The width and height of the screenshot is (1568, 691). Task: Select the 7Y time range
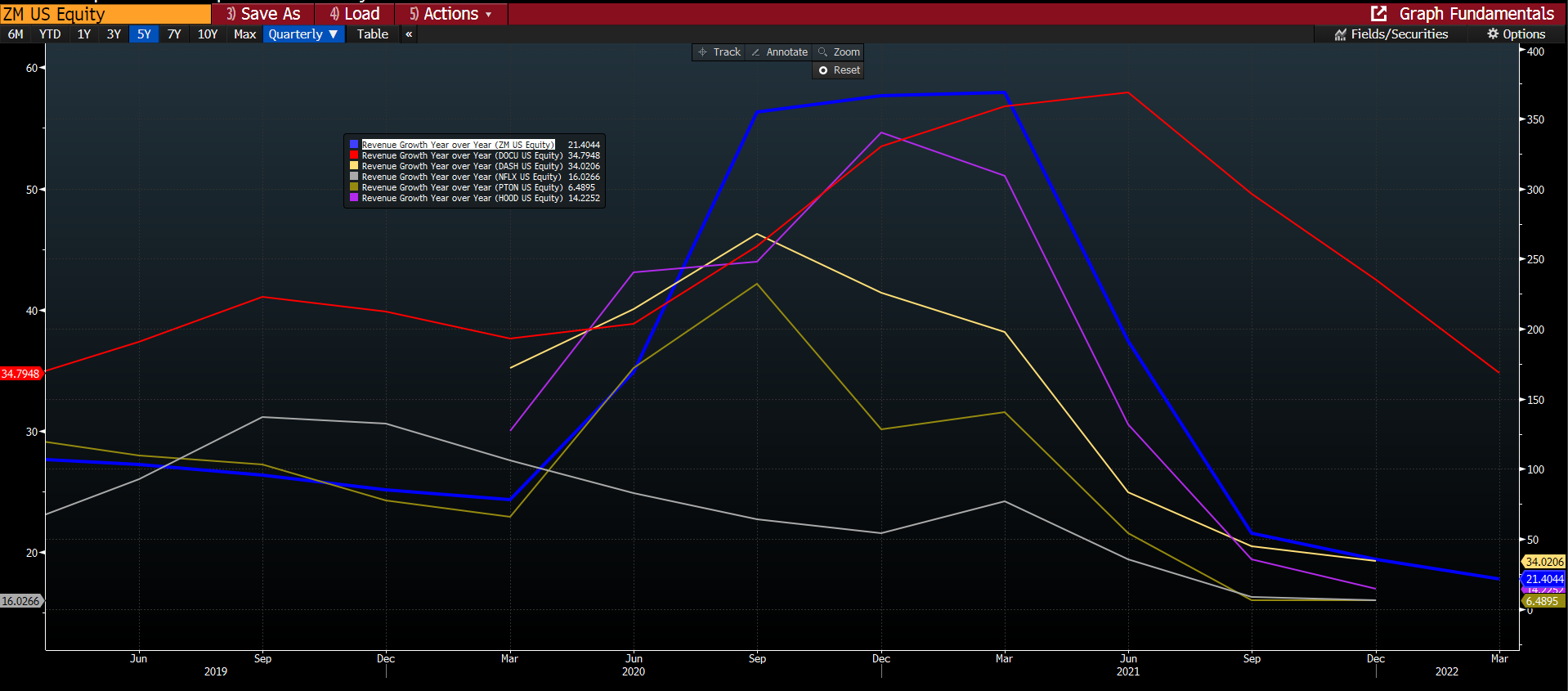174,34
